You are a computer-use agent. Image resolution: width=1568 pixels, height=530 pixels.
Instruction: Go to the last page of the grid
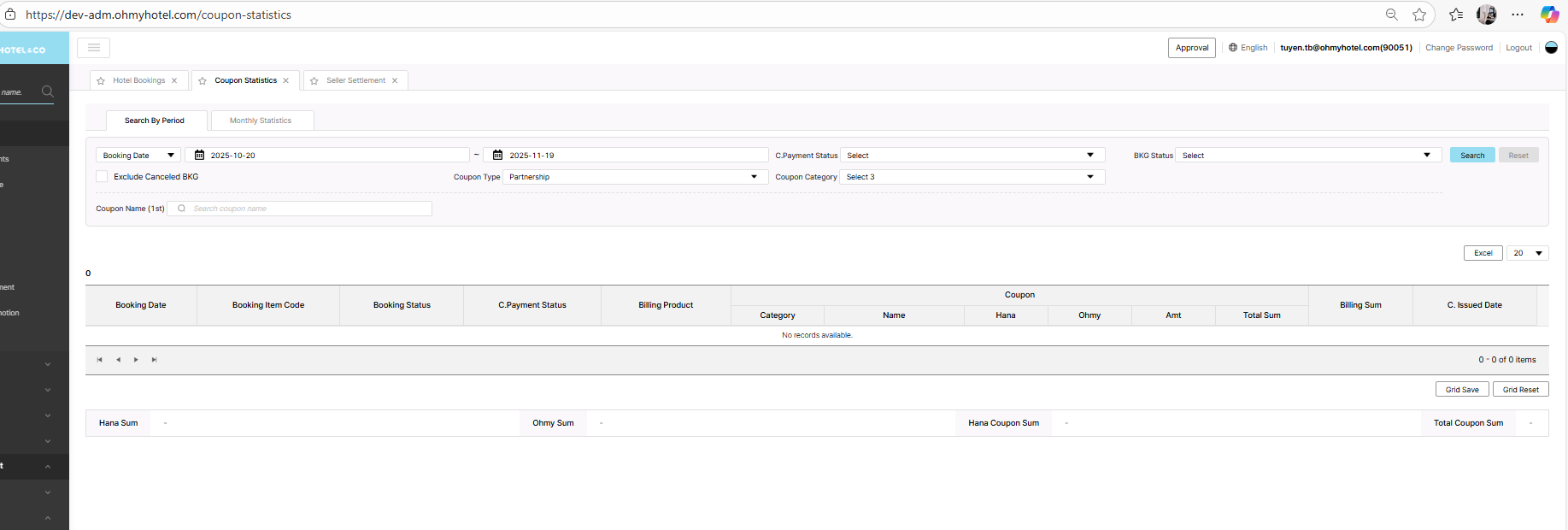coord(154,360)
